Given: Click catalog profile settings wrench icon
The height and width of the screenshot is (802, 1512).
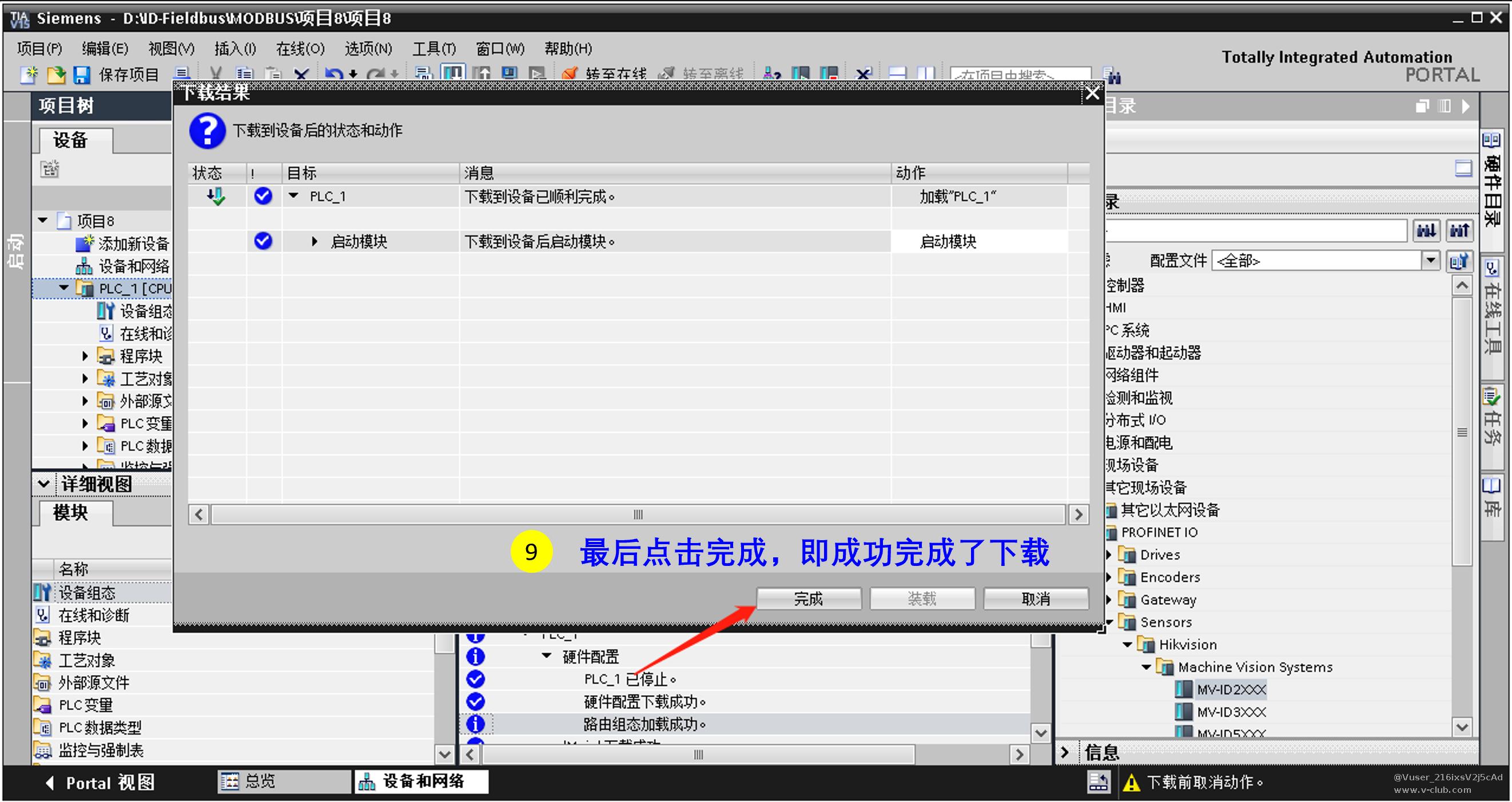Looking at the screenshot, I should pos(1459,261).
